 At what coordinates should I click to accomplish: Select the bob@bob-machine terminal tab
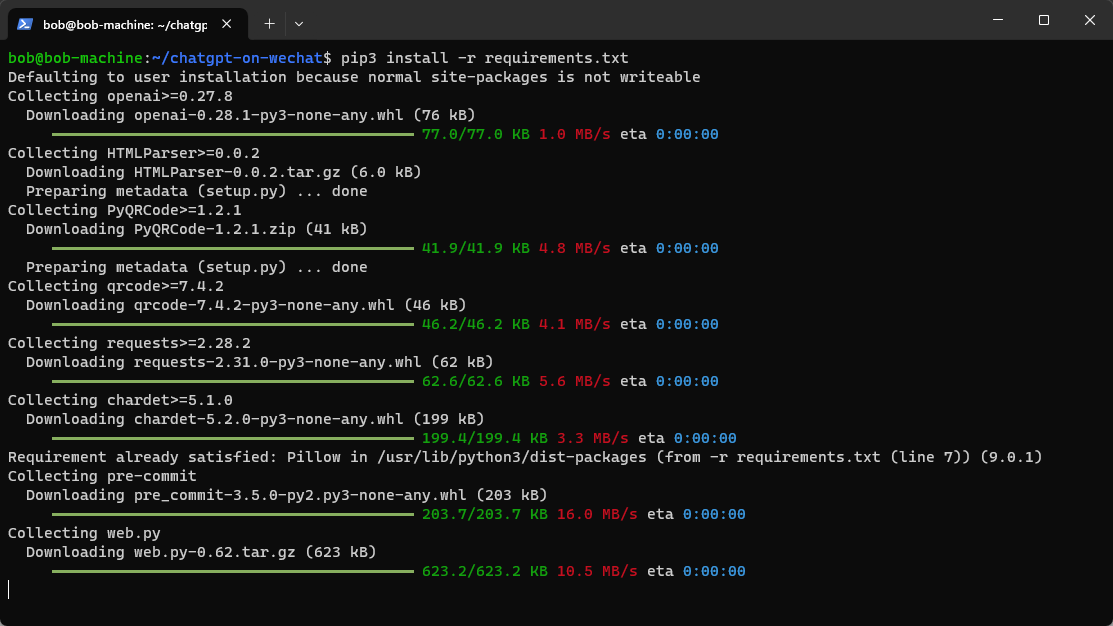[x=120, y=23]
